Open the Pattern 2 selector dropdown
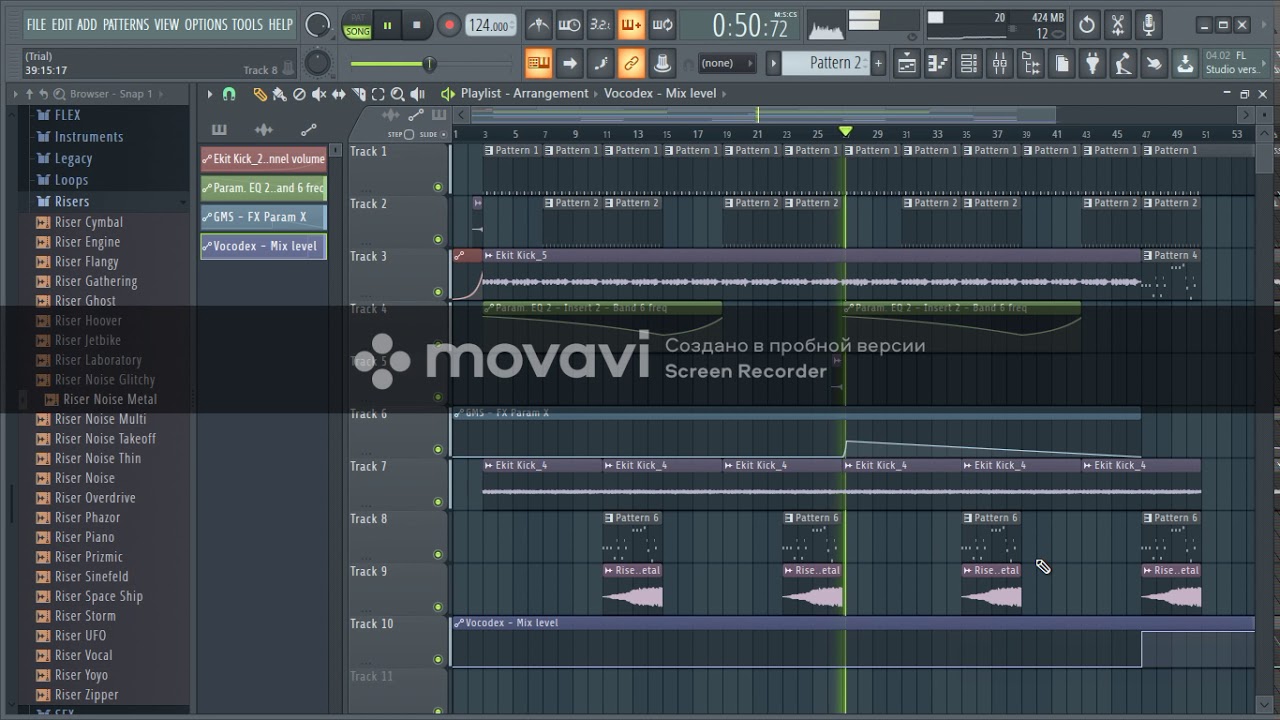The image size is (1280, 720). [x=826, y=63]
